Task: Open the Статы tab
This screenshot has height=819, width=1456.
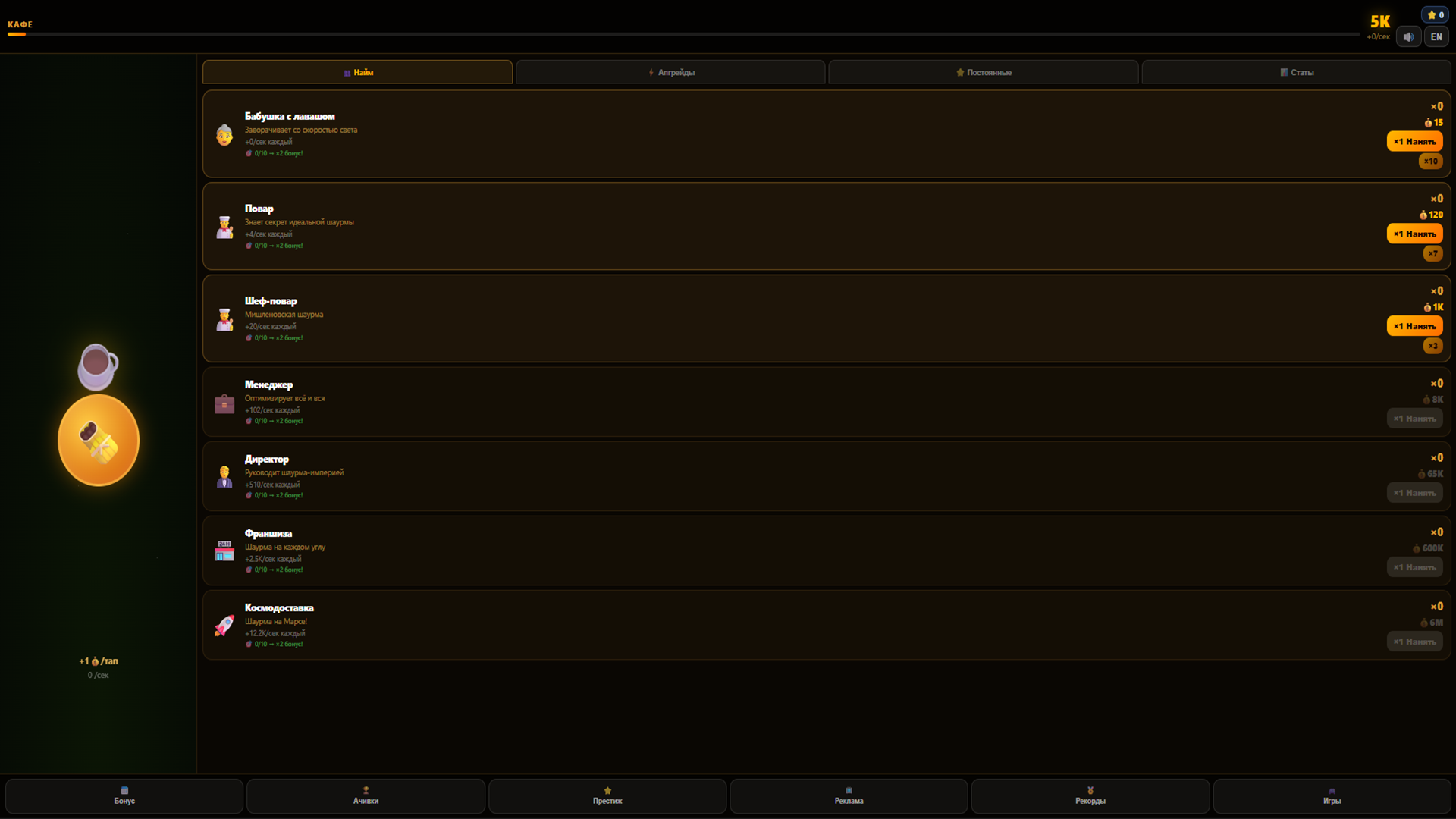Action: pyautogui.click(x=1296, y=72)
